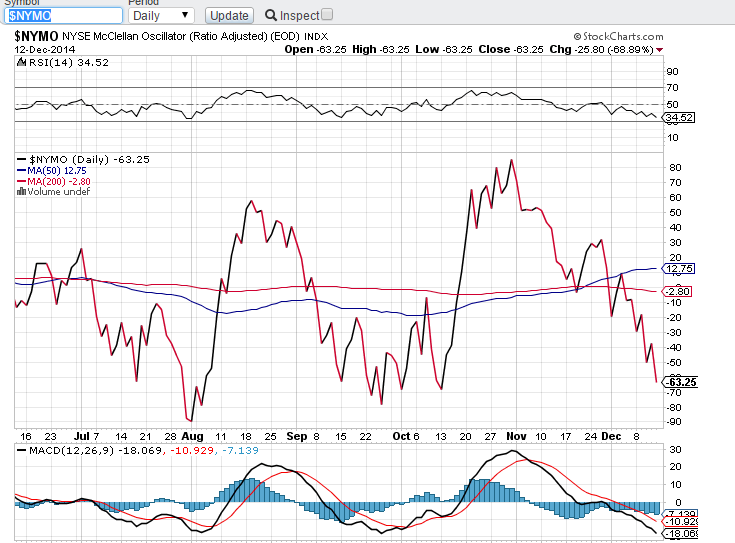Click the 'Aug' date label on axis
The height and width of the screenshot is (543, 735).
pyautogui.click(x=193, y=436)
